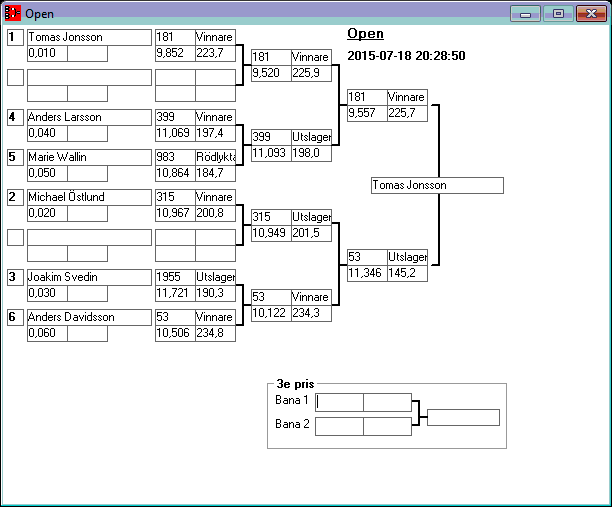Image resolution: width=612 pixels, height=507 pixels.
Task: Click the final winner Tomas Jonsson box
Action: 436,186
